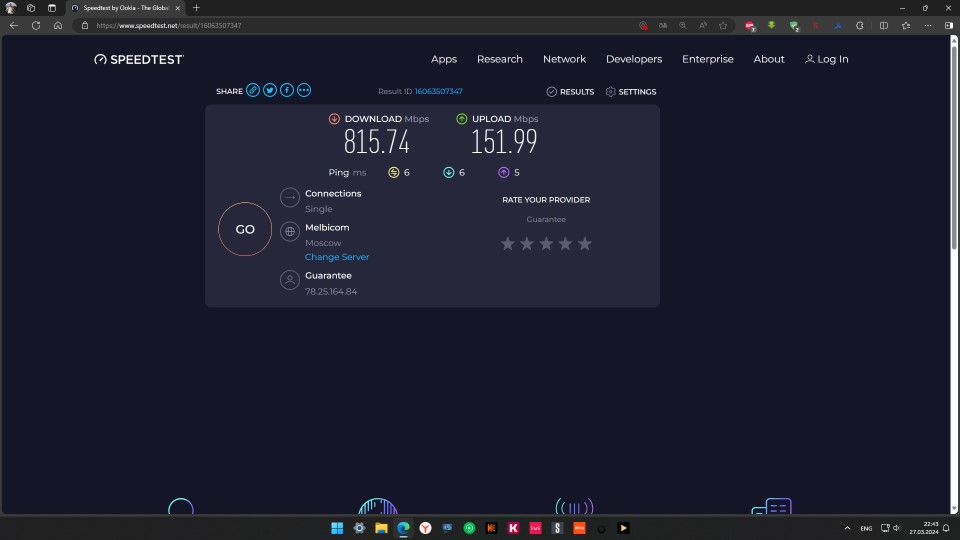
Task: Show hidden system tray icons
Action: pos(847,528)
